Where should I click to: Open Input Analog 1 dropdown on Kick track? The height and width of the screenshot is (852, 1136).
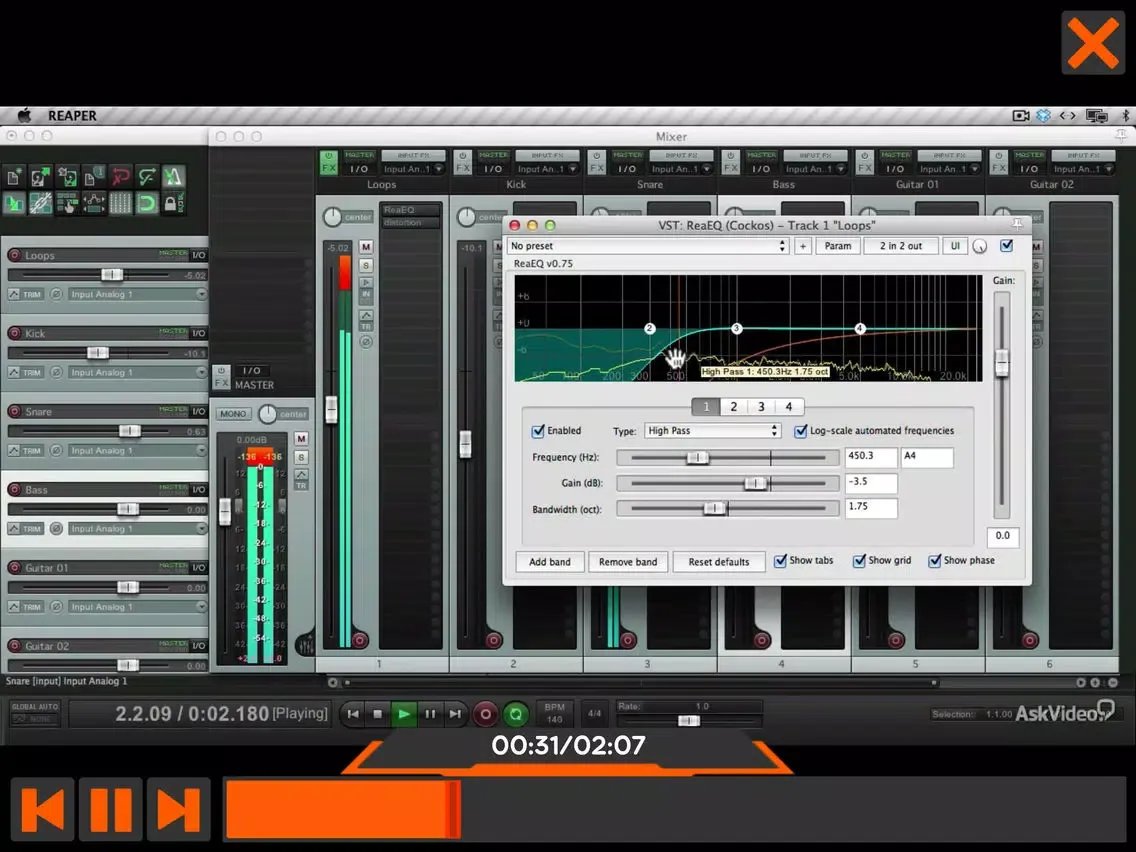(138, 372)
